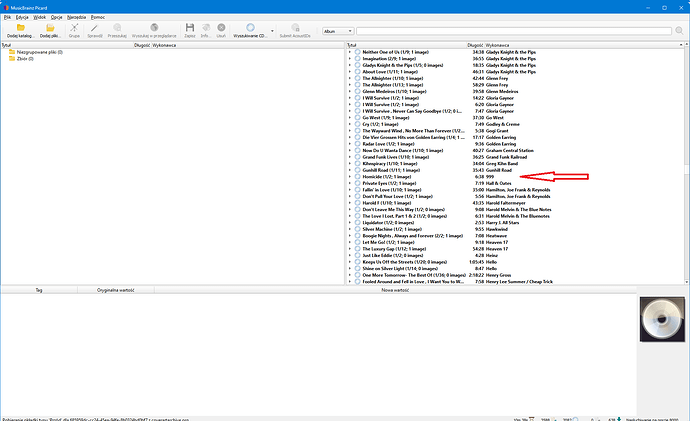This screenshot has width=690, height=421.
Task: Click the Tag column header
Action: coord(39,290)
